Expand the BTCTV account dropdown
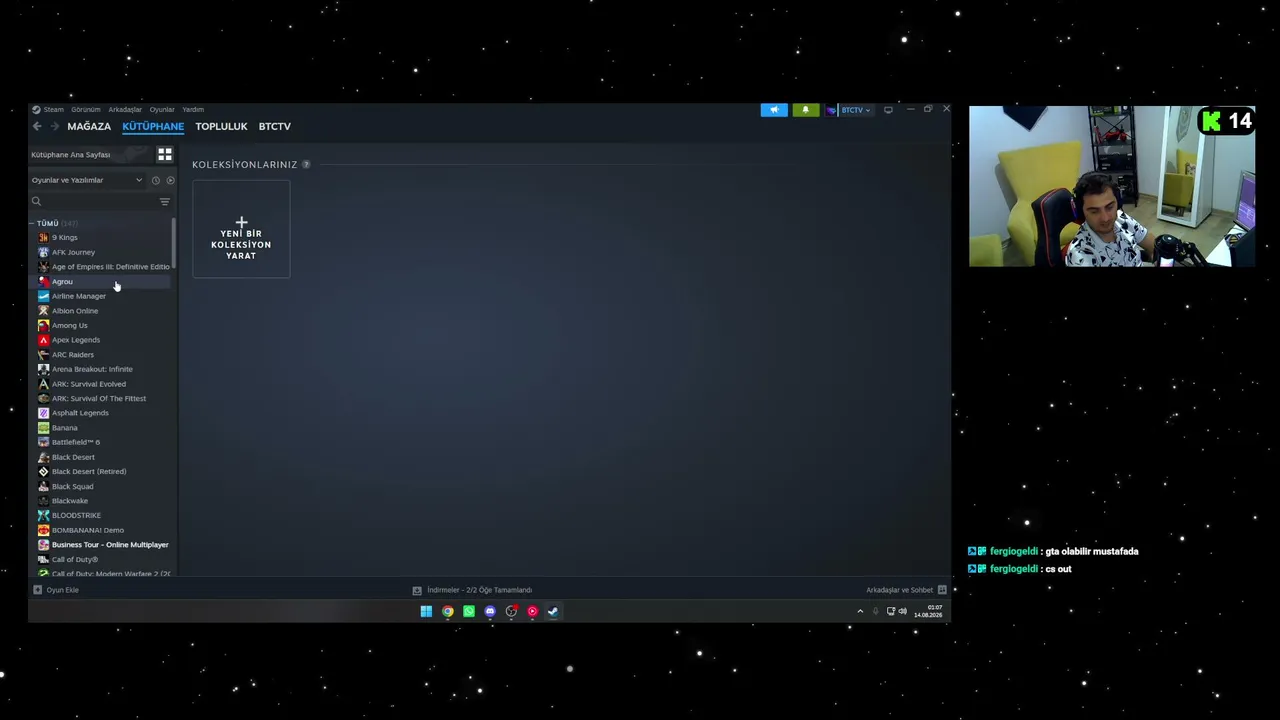Screen dimensions: 1280x720 click(x=857, y=110)
